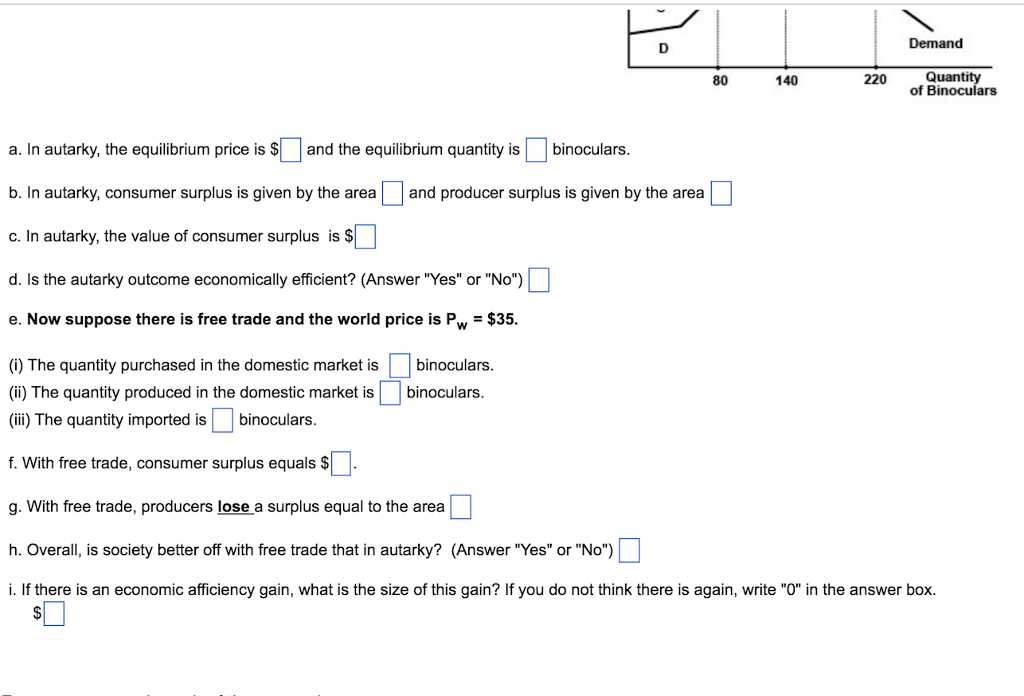Select the quantity produced answer box
The width and height of the screenshot is (1024, 696).
(x=390, y=393)
